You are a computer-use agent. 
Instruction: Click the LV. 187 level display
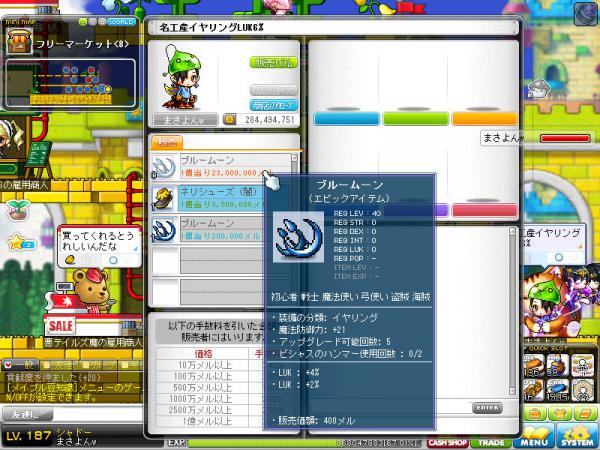coord(29,435)
